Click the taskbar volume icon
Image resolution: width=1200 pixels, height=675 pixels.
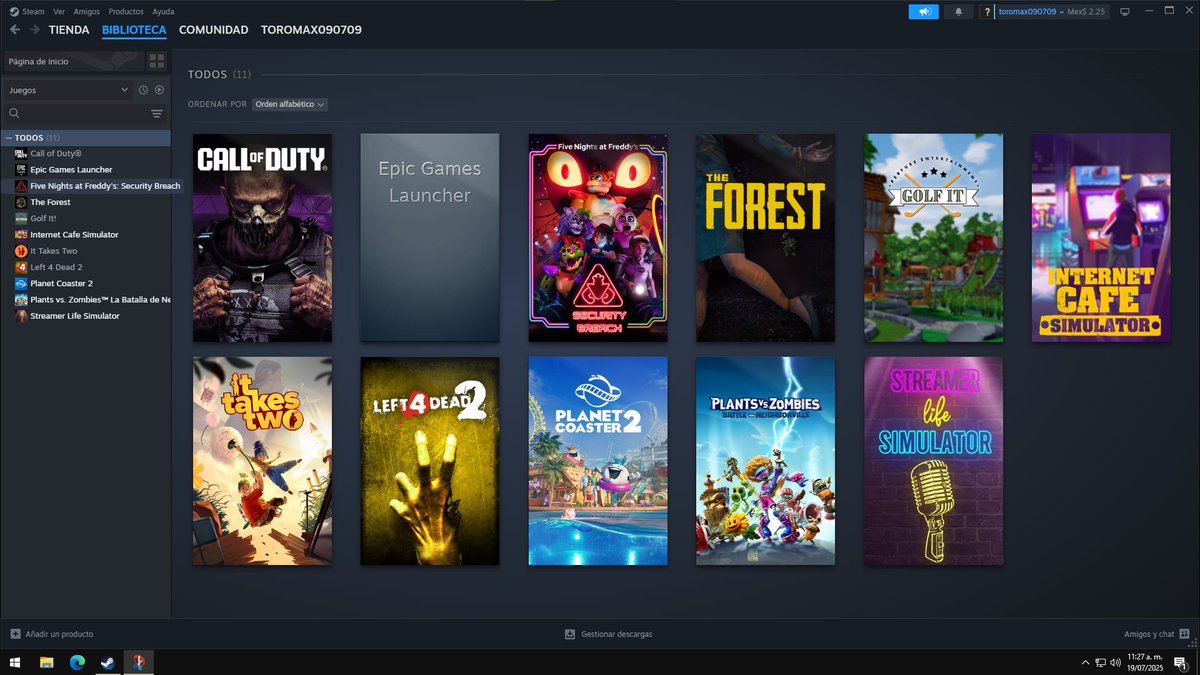pos(1115,662)
